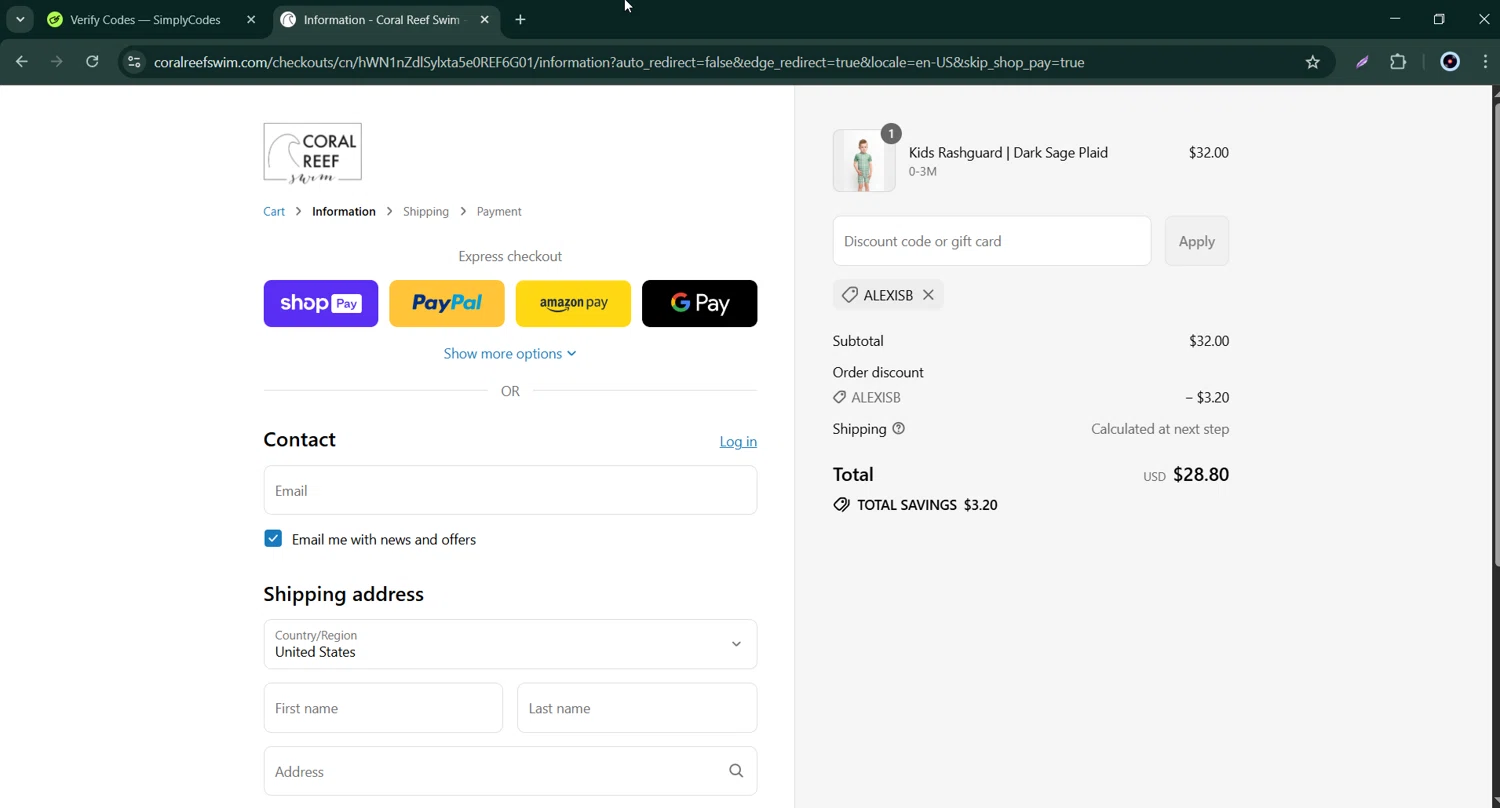Click the Information breadcrumb step
Viewport: 1500px width, 808px height.
[344, 211]
